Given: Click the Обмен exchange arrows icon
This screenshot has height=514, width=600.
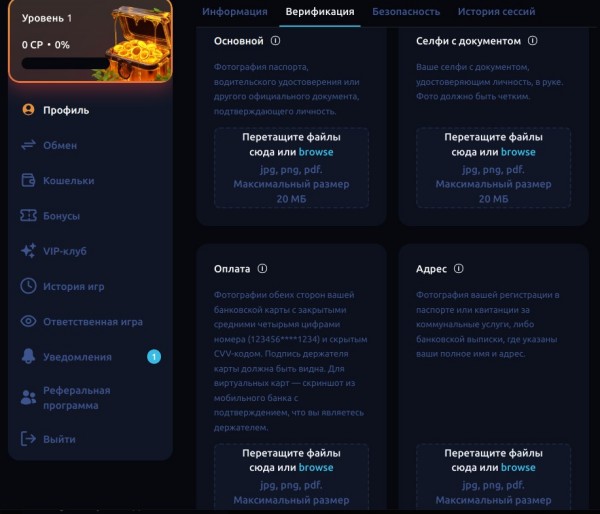Looking at the screenshot, I should 28,145.
